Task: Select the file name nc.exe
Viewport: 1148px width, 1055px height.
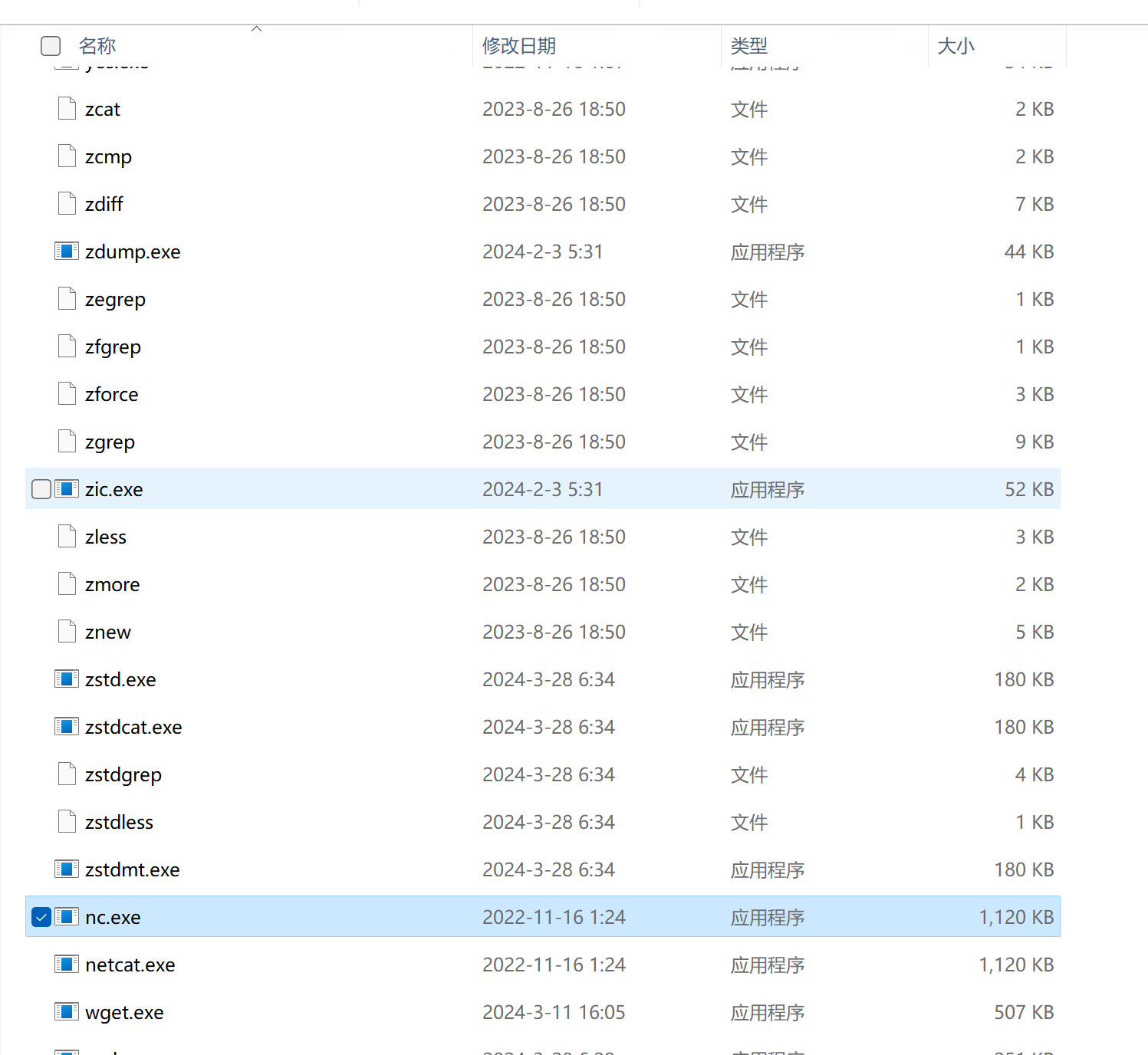Action: point(113,917)
